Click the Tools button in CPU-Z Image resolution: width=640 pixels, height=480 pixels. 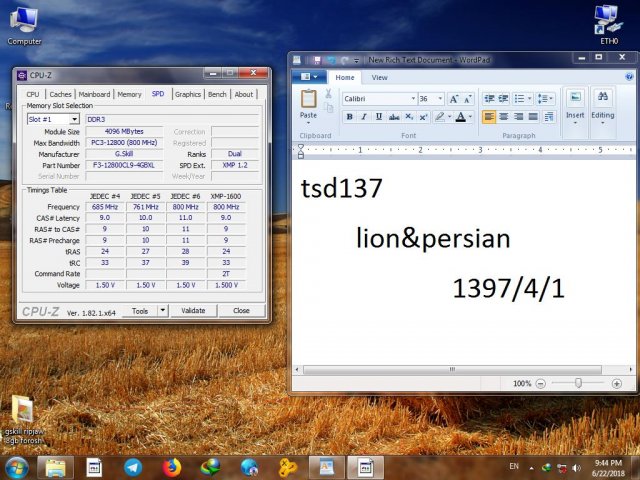(140, 311)
